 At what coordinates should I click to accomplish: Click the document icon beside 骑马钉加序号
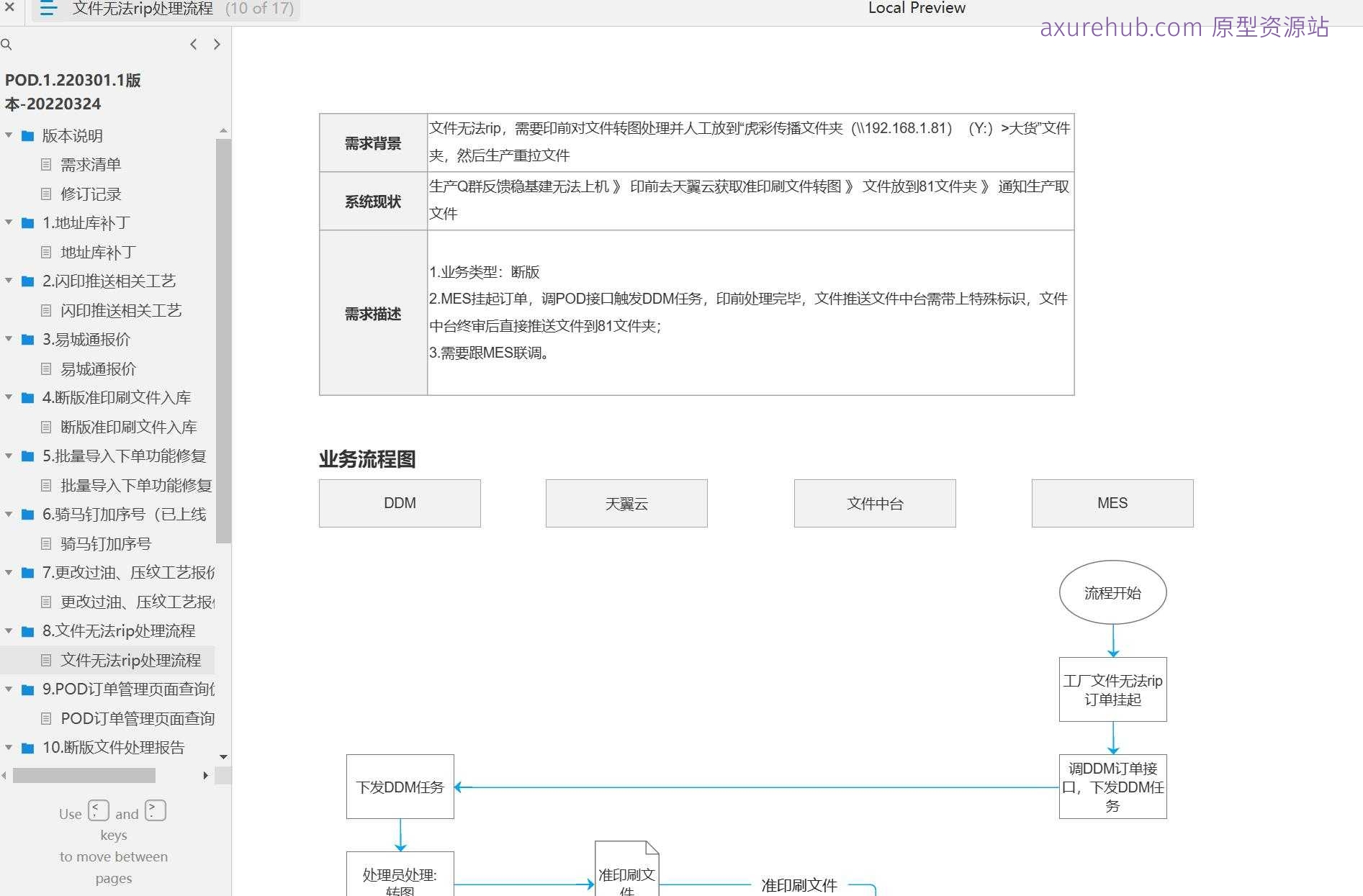(x=46, y=543)
